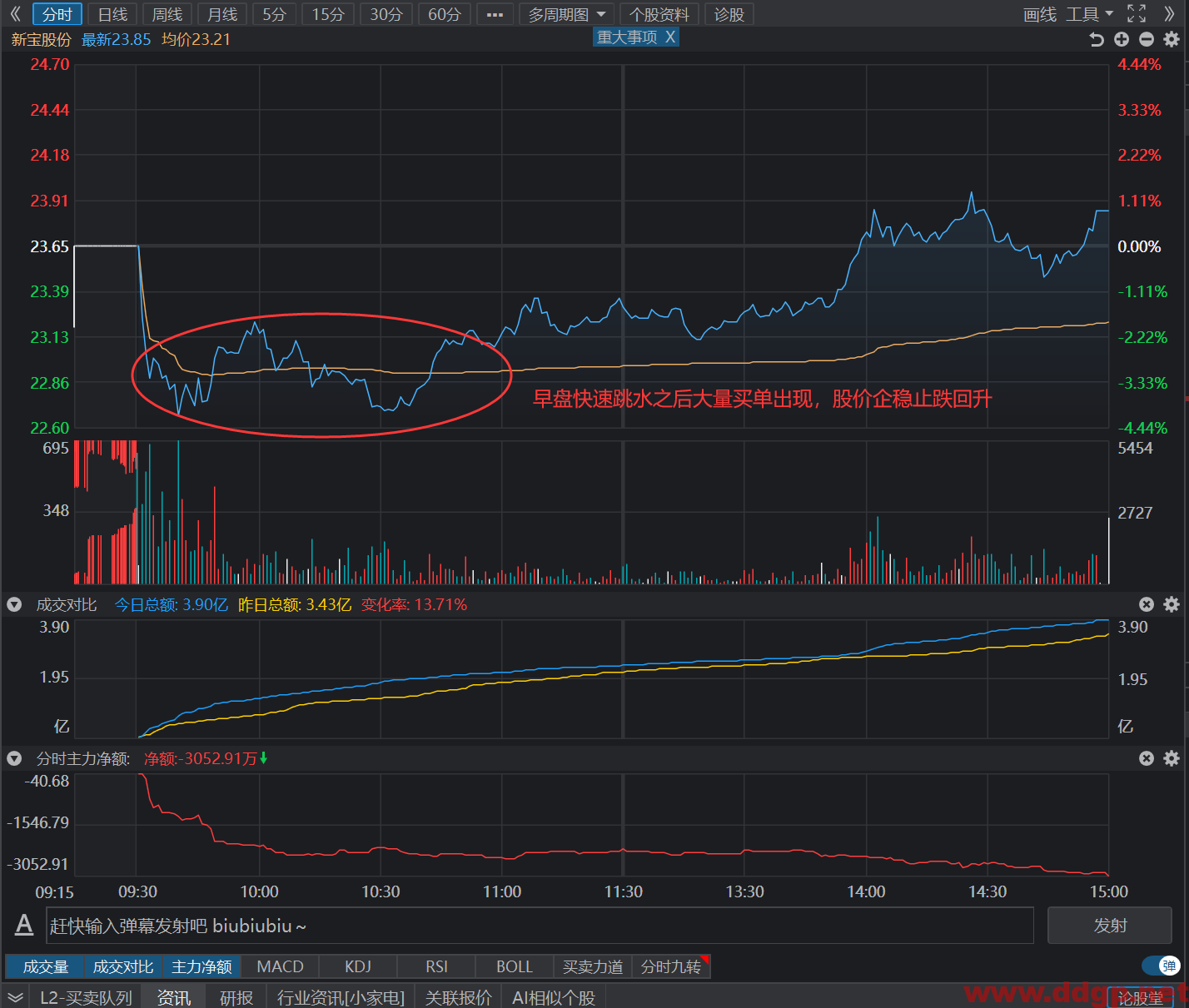Click the double left chevron at top left
This screenshot has height=1008, width=1189.
point(15,14)
